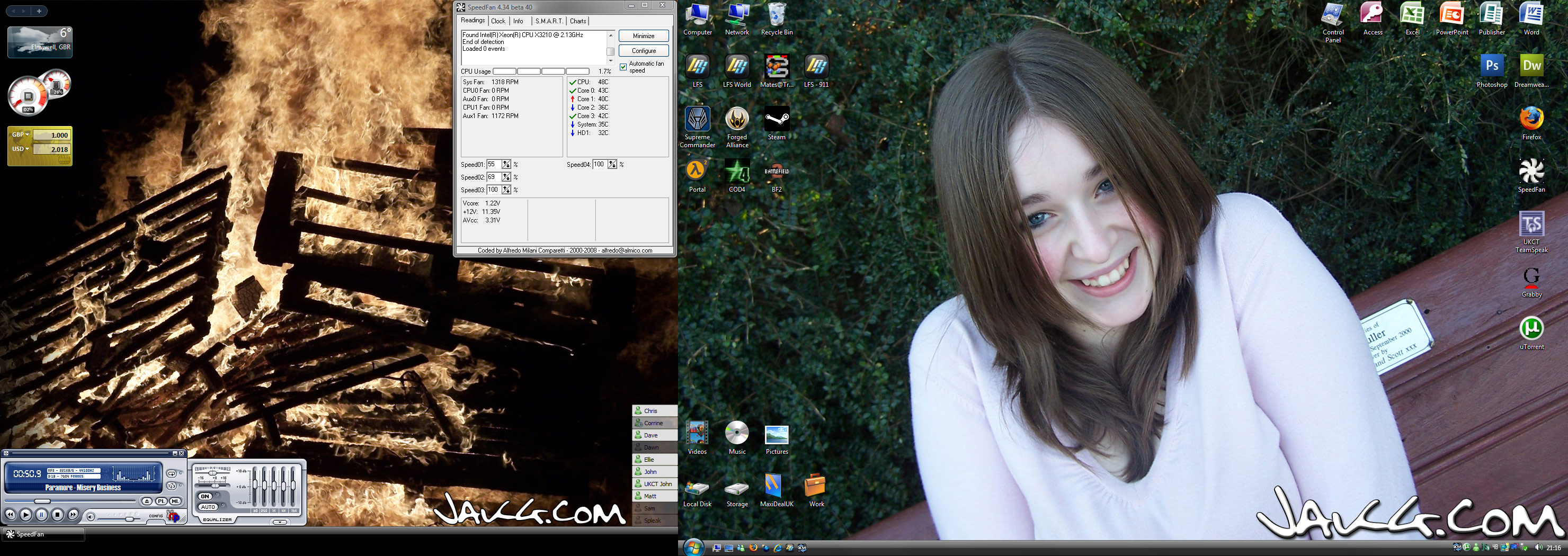This screenshot has height=556, width=1568.
Task: Open the Publisher desktop shortcut
Action: (x=1492, y=19)
